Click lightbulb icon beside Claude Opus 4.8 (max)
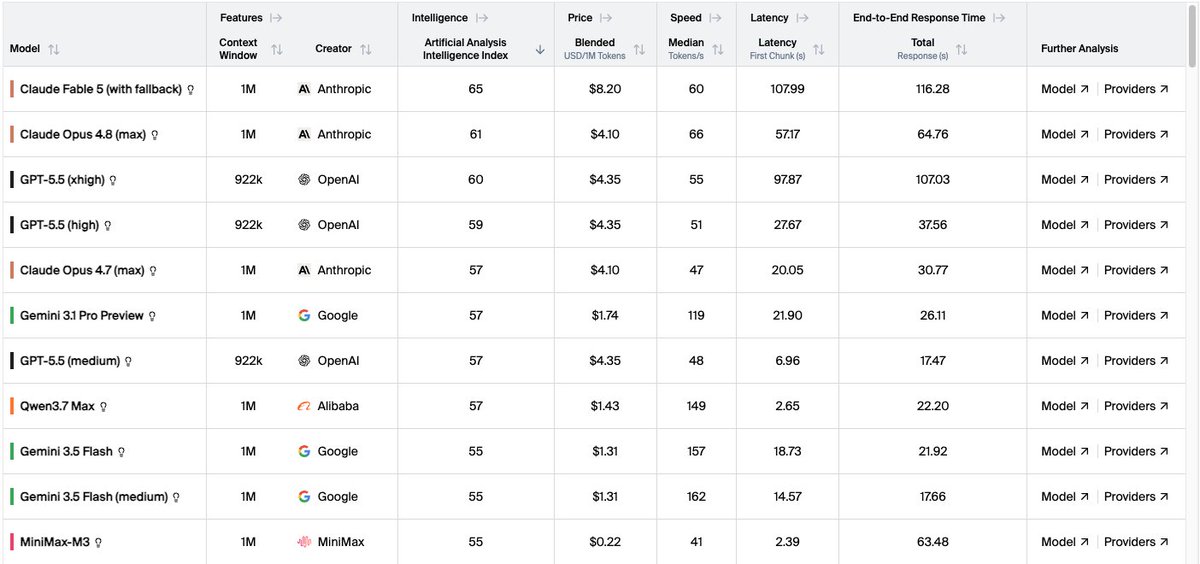Image resolution: width=1200 pixels, height=564 pixels. 155,135
